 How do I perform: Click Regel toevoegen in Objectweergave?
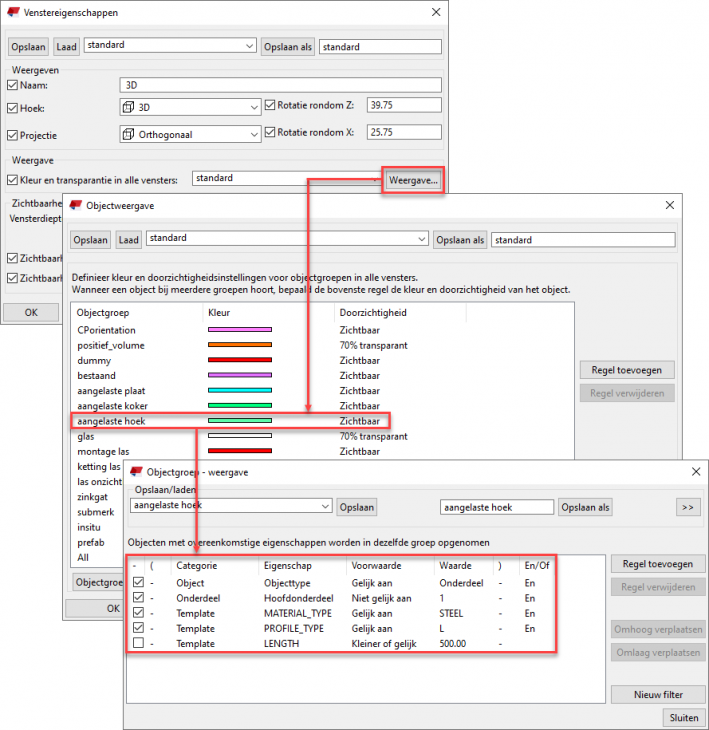[x=627, y=370]
